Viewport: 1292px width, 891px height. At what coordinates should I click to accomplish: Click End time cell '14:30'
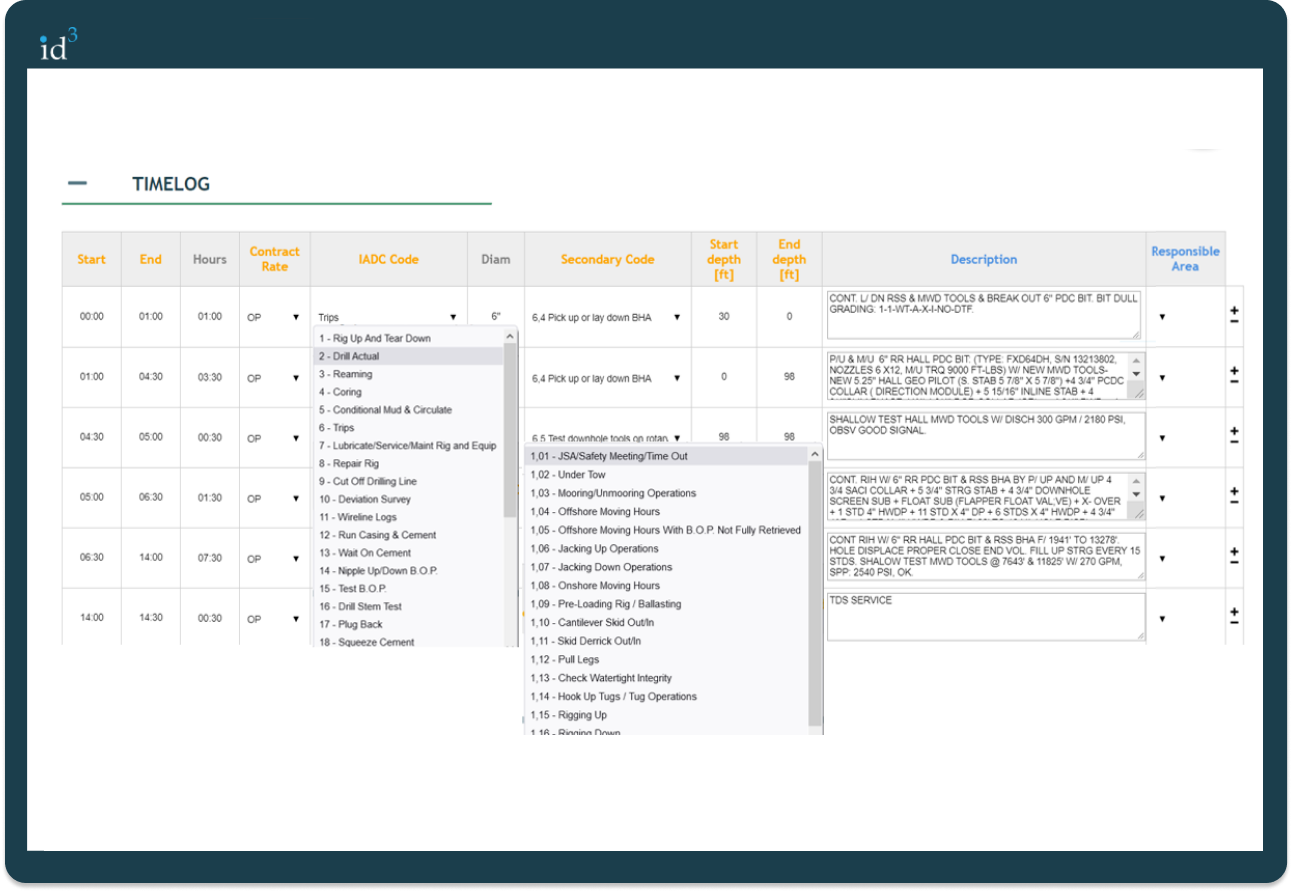151,618
